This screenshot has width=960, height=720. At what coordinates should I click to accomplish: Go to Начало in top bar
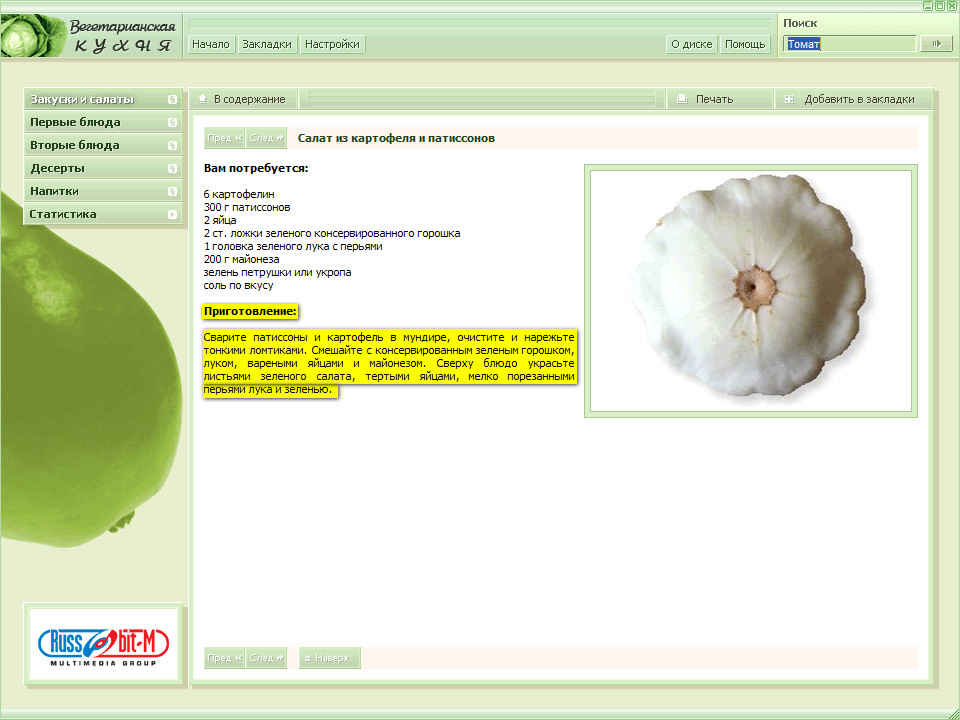coord(211,45)
